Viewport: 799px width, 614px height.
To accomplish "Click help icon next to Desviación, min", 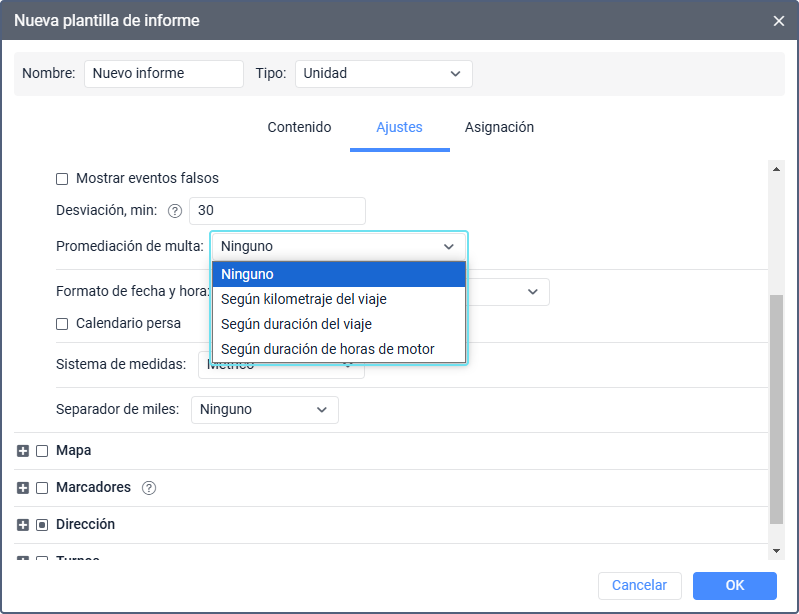I will tap(175, 211).
